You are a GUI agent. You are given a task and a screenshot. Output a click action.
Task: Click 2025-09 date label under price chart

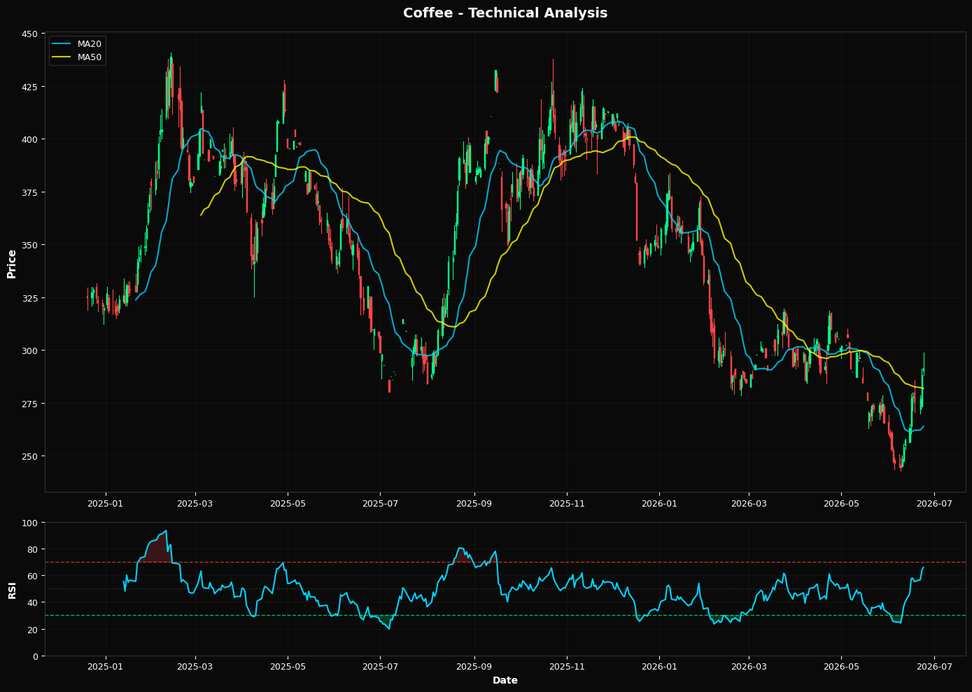click(474, 503)
